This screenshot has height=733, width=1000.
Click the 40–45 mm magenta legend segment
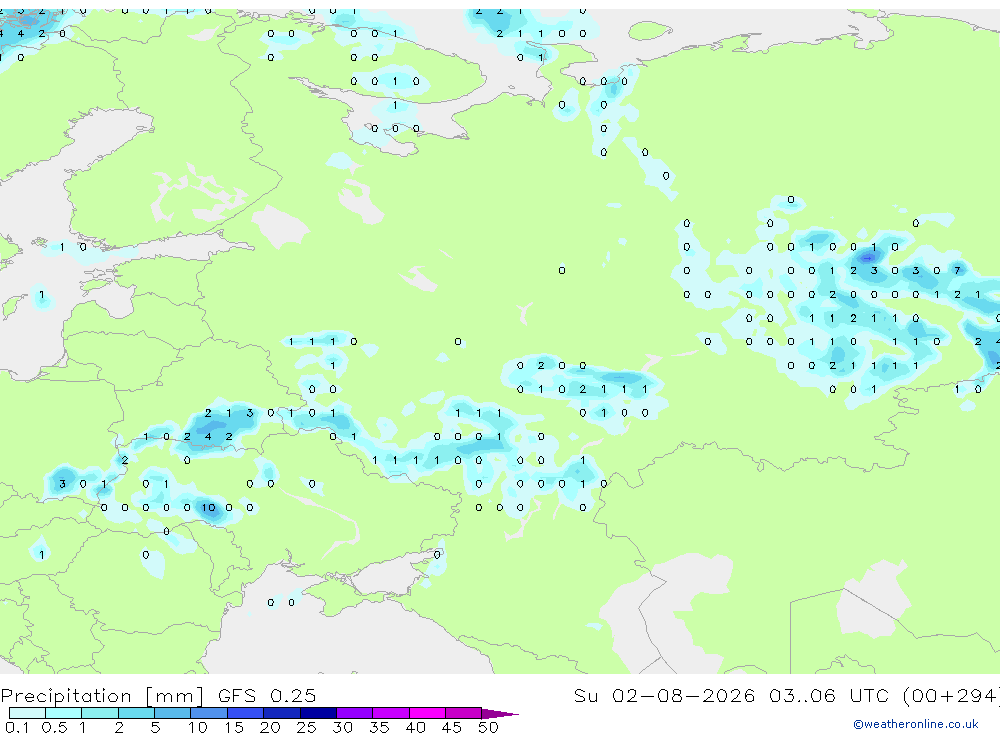(427, 713)
